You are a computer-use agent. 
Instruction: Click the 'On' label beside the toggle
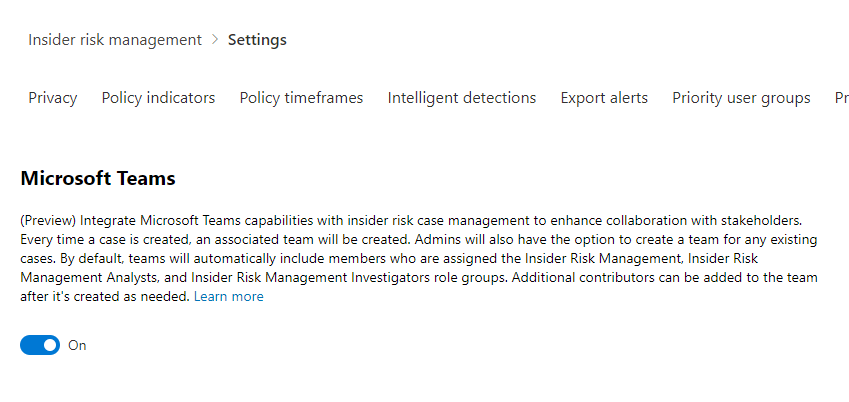pos(77,345)
